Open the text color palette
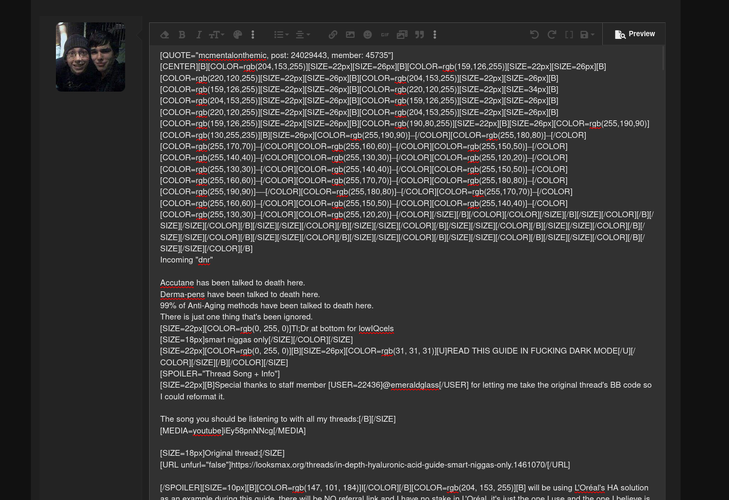The image size is (729, 500). pos(238,35)
